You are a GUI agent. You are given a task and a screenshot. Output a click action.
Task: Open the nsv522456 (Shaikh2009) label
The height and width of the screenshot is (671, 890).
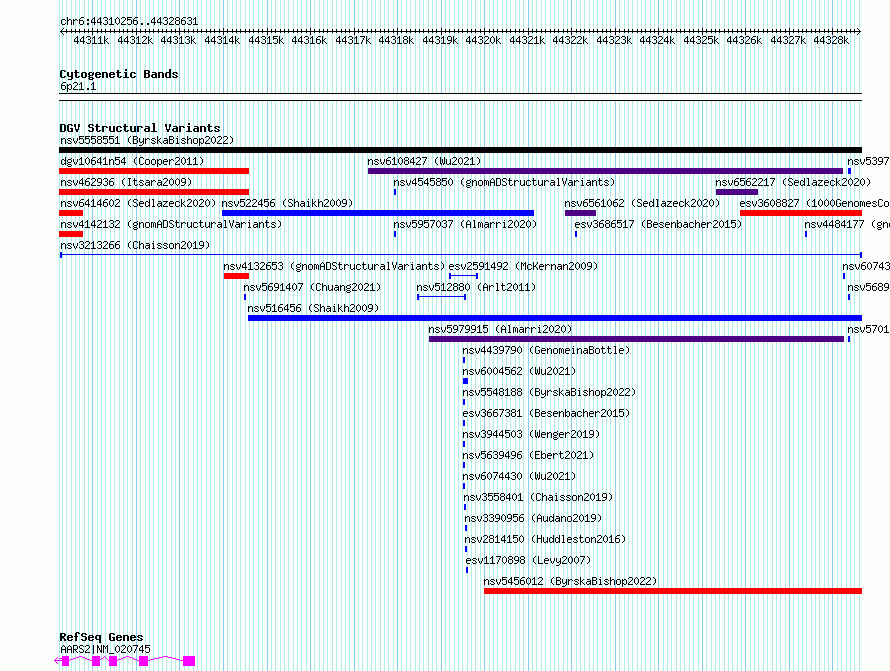coord(287,203)
